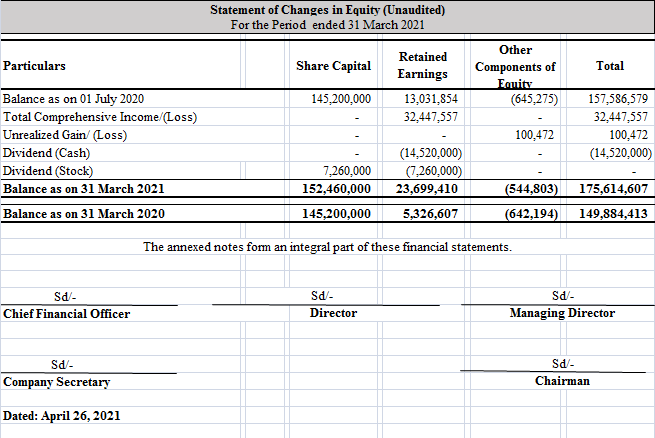Select the Chief Financial Officer signature label
Viewport: 655px width, 438px height.
(x=67, y=314)
